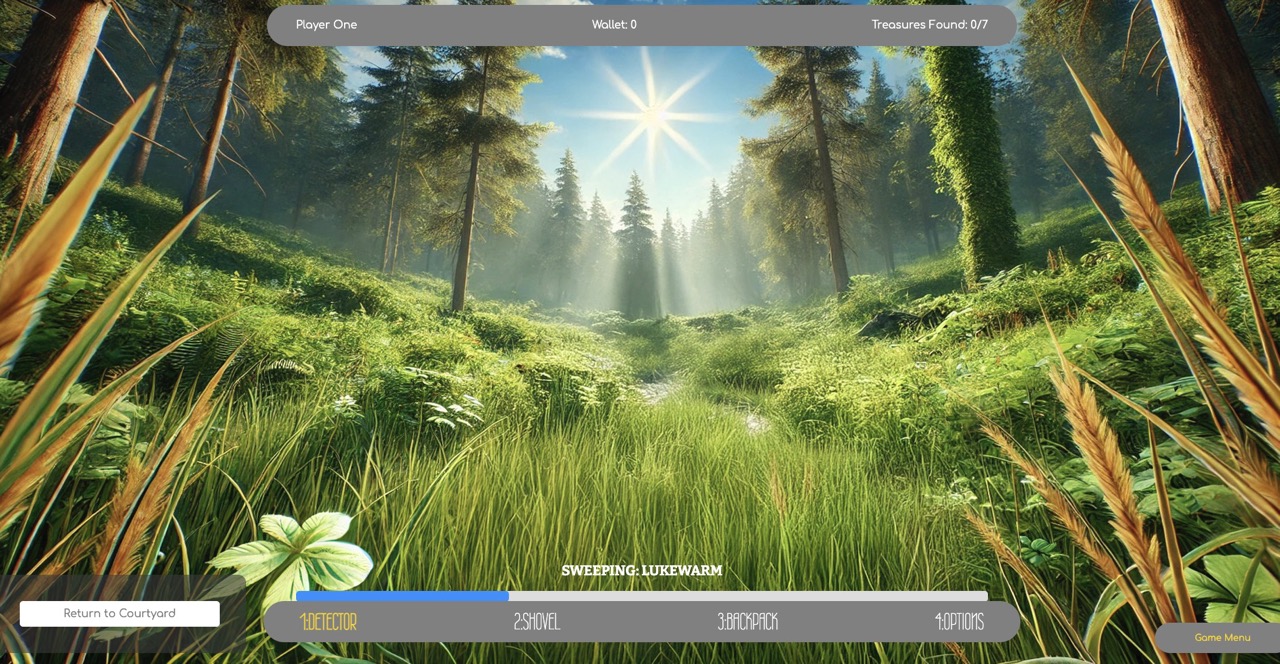The height and width of the screenshot is (664, 1280).
Task: Switch to the 2:Shovel tool
Action: coord(536,622)
